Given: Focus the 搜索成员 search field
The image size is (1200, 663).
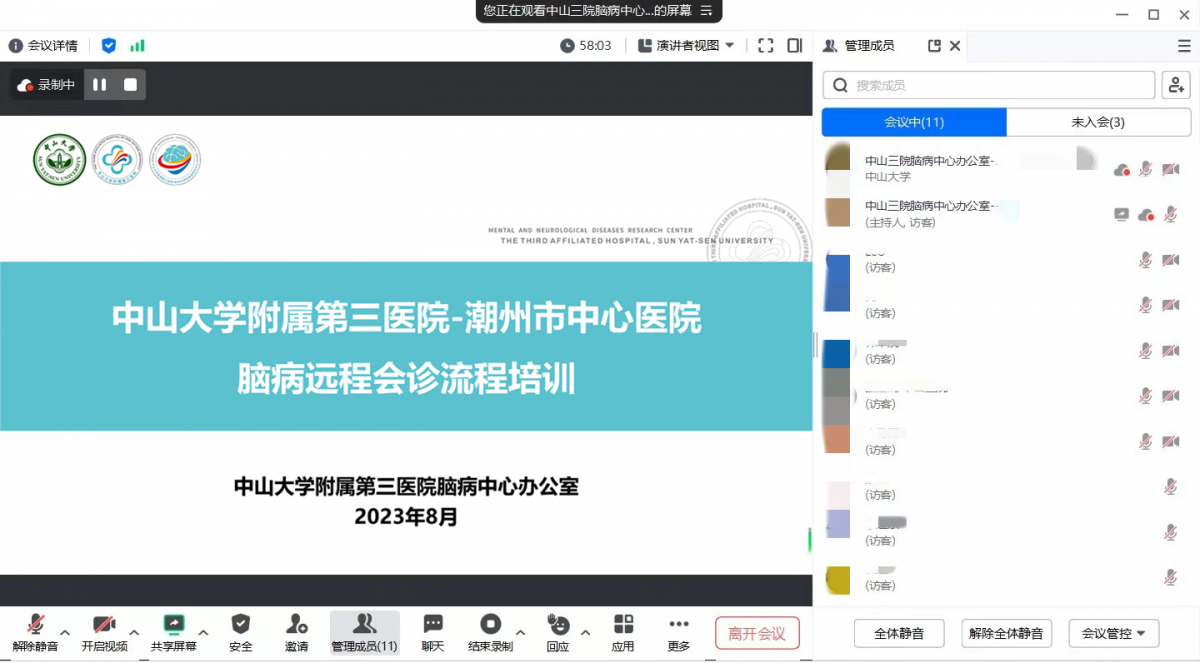Looking at the screenshot, I should [988, 85].
